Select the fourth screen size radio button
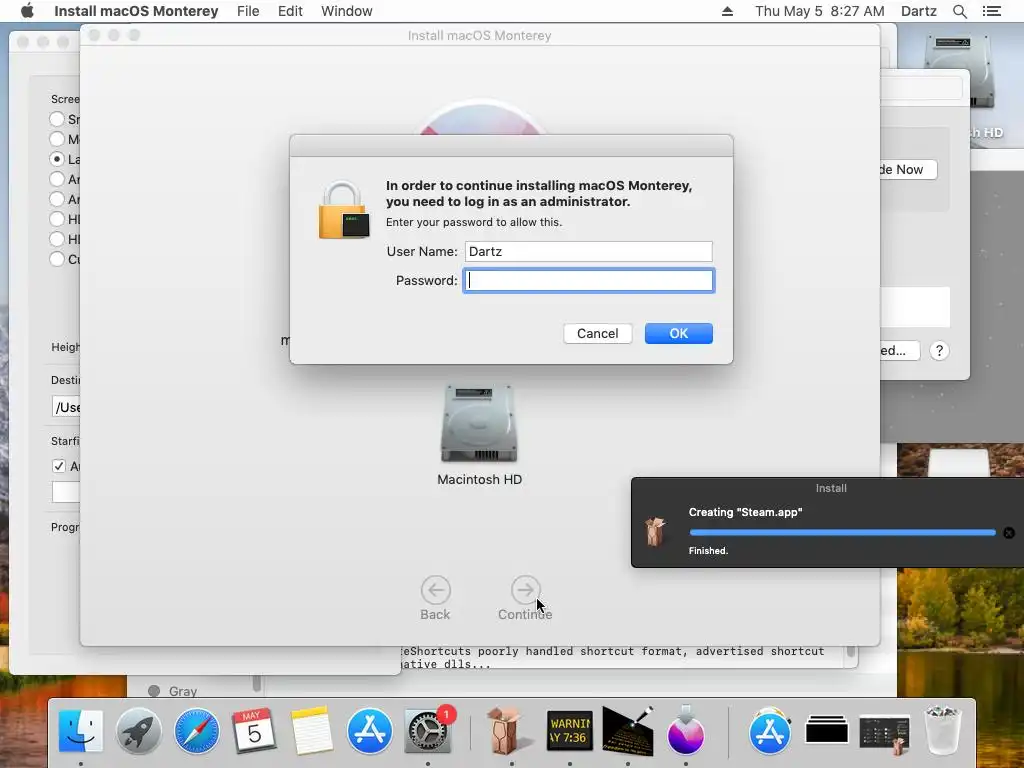Image resolution: width=1024 pixels, height=768 pixels. 57,179
